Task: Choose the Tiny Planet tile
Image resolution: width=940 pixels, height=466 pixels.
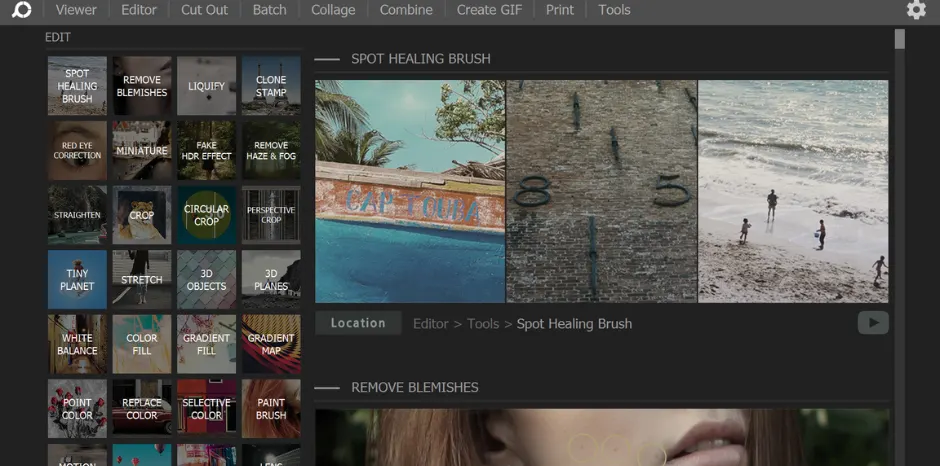Action: pyautogui.click(x=77, y=279)
